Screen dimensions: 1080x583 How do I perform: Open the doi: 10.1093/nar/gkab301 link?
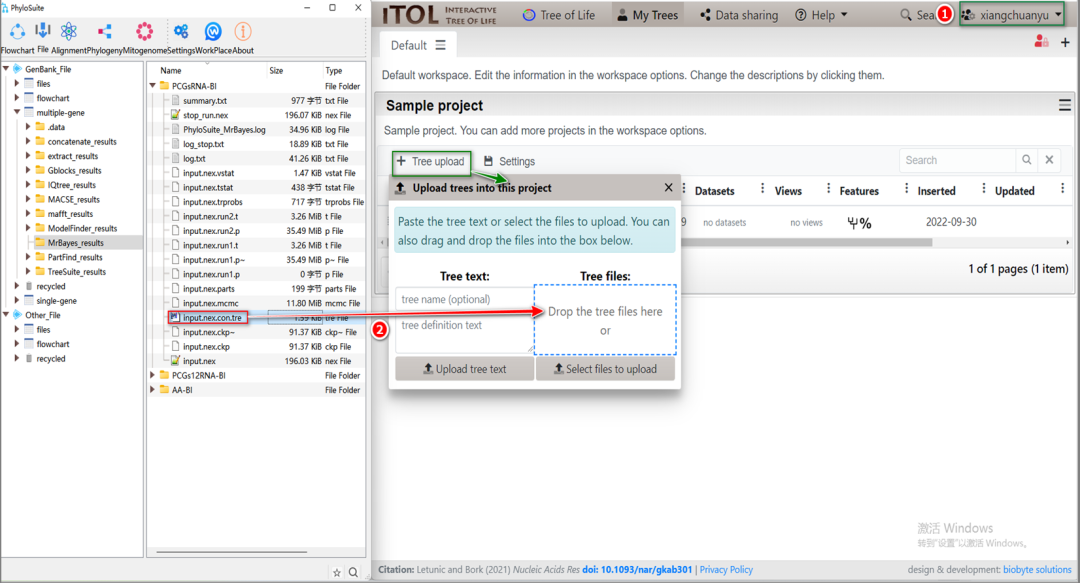(637, 570)
